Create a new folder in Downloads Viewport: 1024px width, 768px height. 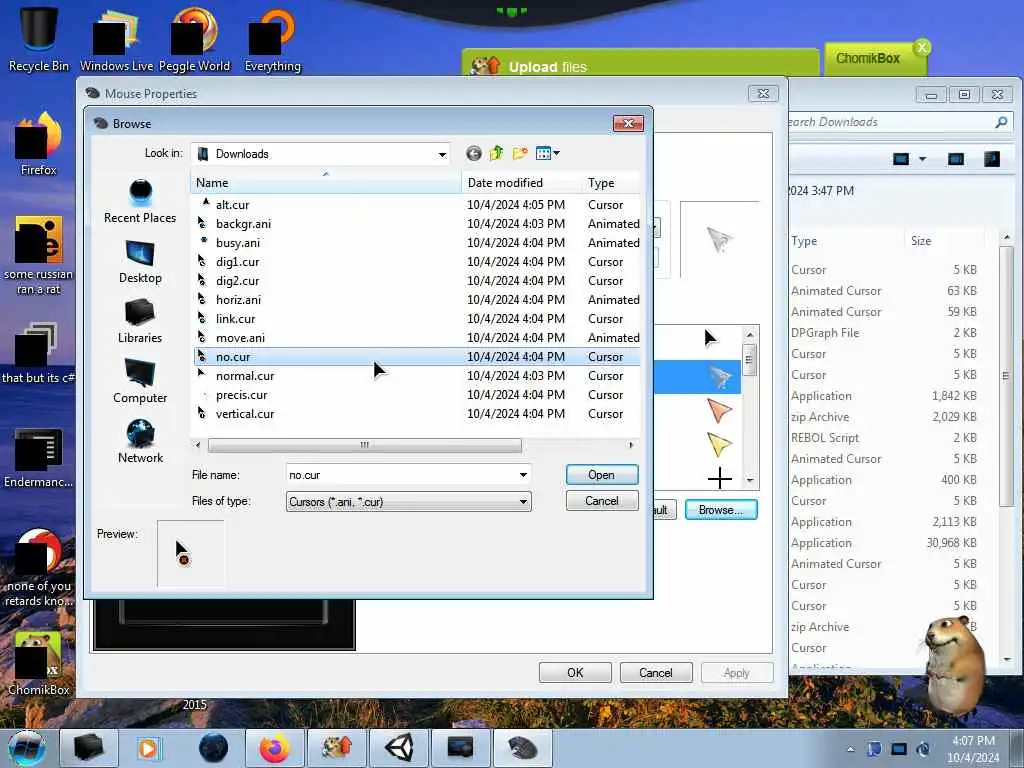pos(520,153)
